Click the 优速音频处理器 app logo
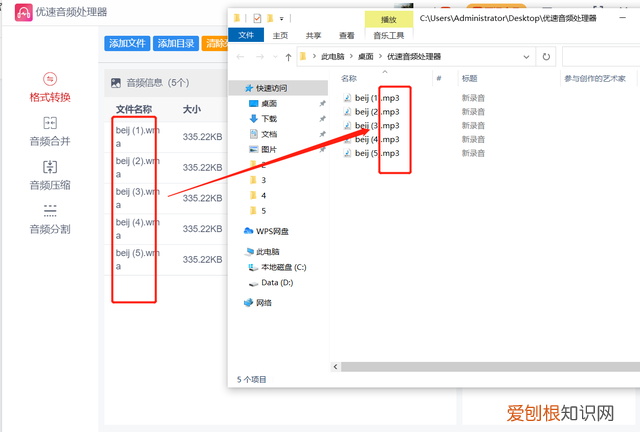This screenshot has width=640, height=432. [23, 12]
